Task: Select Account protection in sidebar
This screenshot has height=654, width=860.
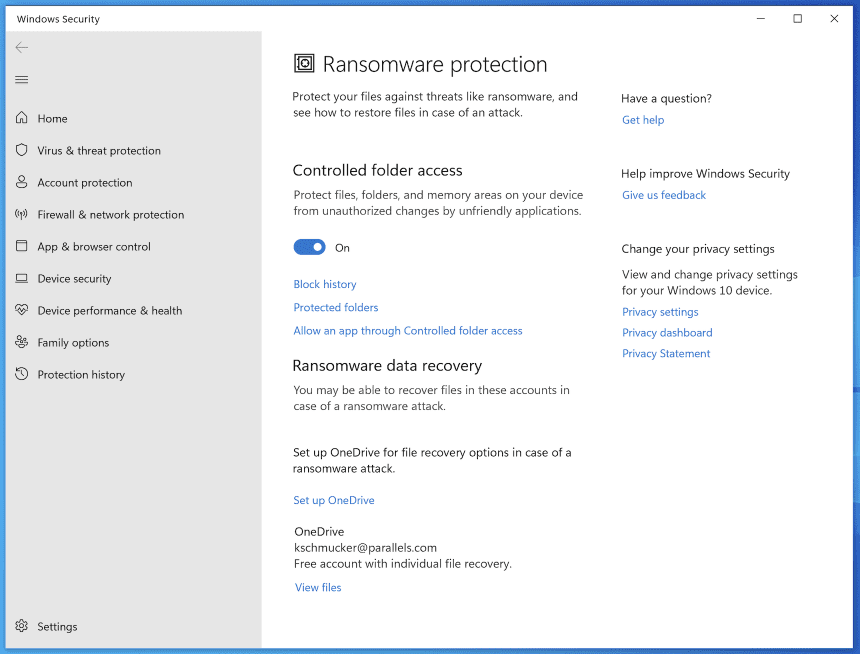Action: click(84, 183)
